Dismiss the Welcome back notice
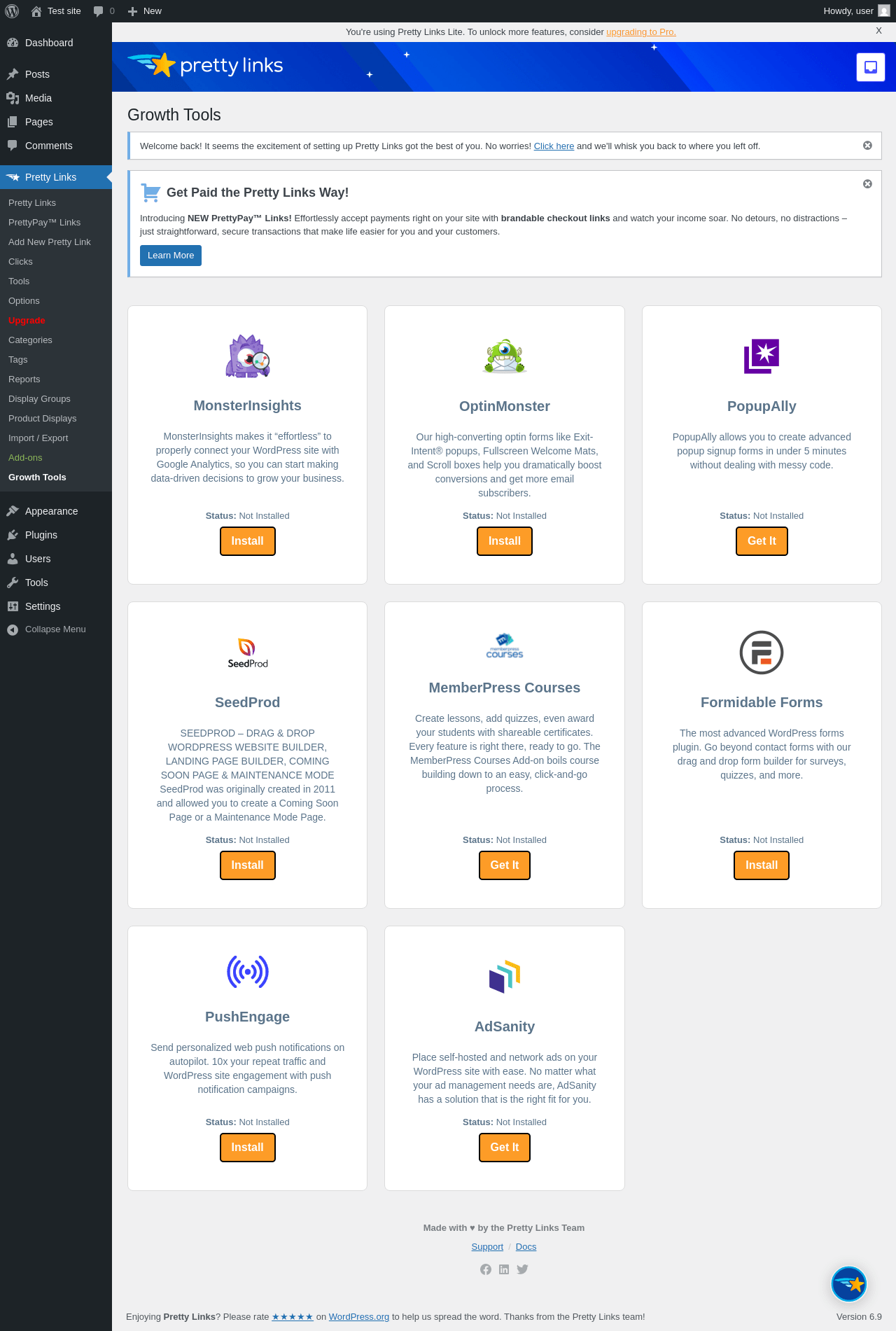 tap(867, 146)
